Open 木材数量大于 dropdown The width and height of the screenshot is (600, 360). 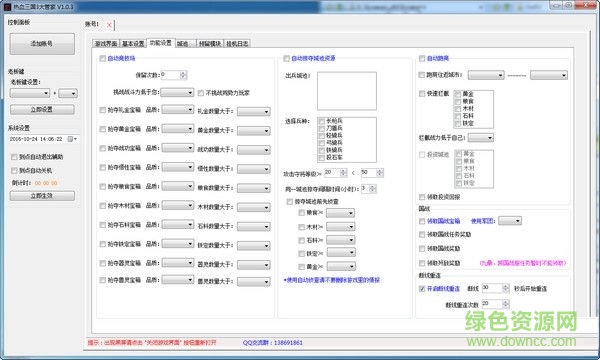[x=254, y=207]
